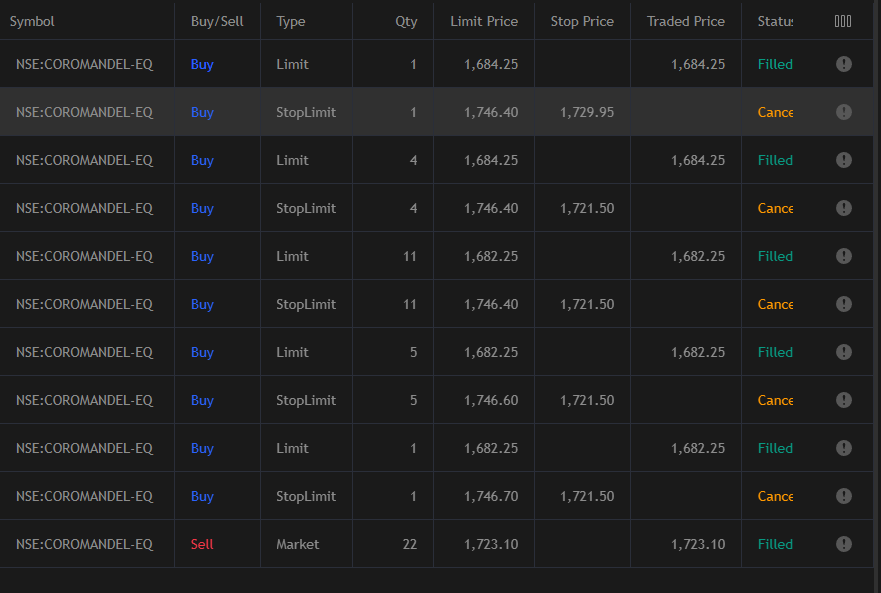Viewport: 881px width, 593px height.
Task: Click the Cancelled status on the second row
Action: (775, 111)
